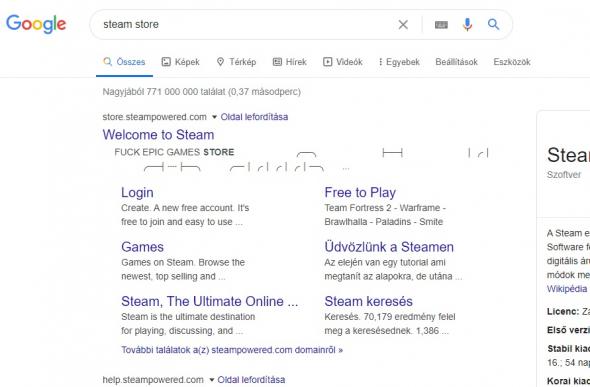Clear the search box with the X icon
The height and width of the screenshot is (387, 590).
403,24
